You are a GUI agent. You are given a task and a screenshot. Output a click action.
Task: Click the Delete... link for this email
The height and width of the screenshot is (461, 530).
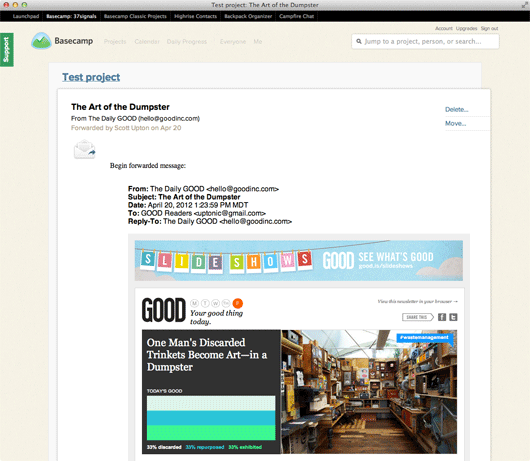(x=456, y=110)
